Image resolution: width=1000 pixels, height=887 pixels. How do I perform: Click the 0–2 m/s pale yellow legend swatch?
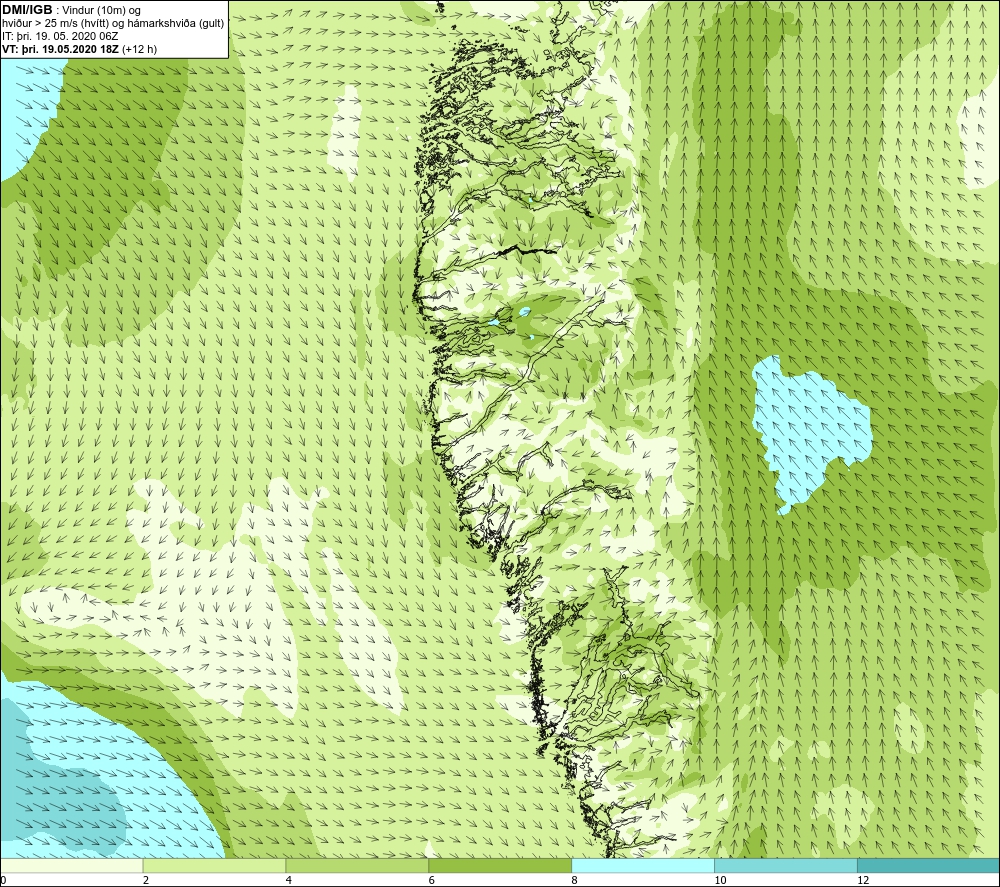(71, 865)
